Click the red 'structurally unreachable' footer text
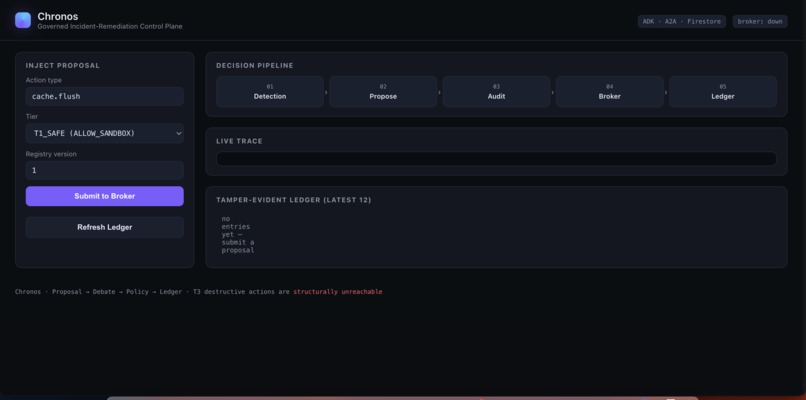 point(338,292)
